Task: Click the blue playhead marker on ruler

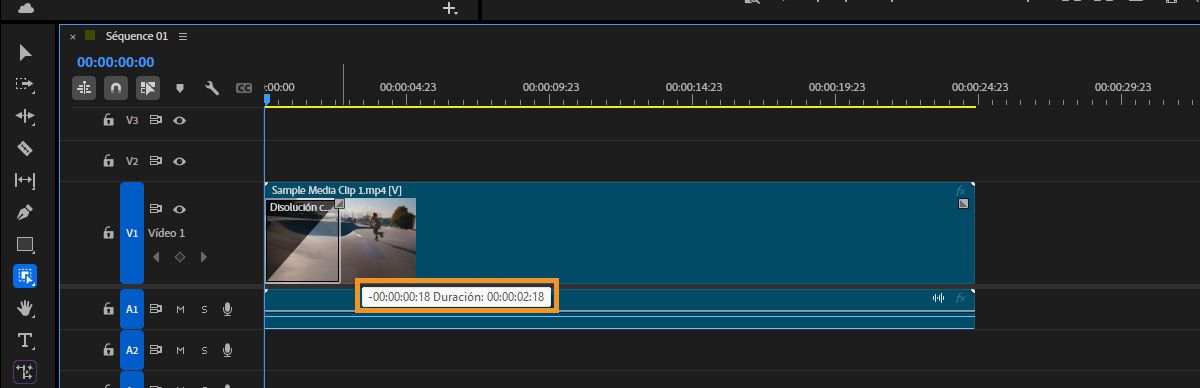Action: coord(267,99)
